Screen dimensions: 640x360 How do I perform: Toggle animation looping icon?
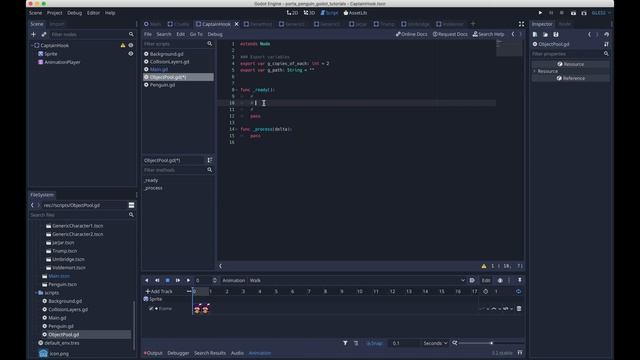518,291
